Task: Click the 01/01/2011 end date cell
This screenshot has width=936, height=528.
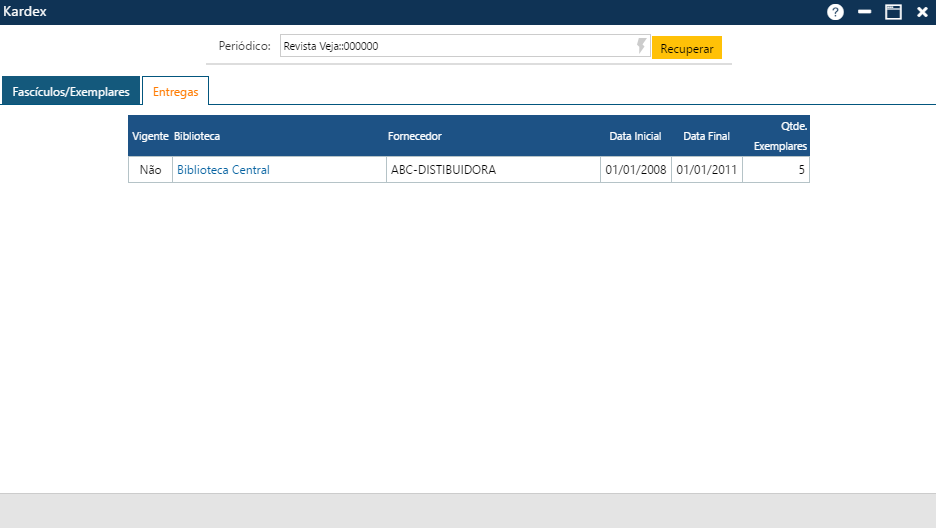Action: (706, 170)
